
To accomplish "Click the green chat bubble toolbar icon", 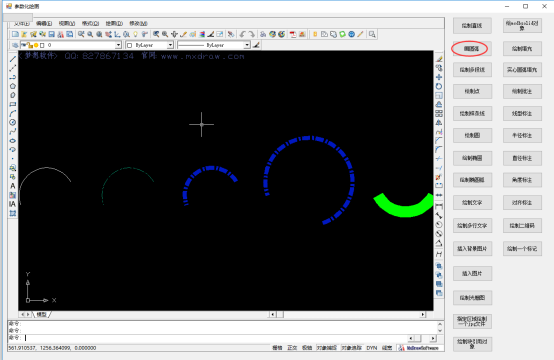I will click(x=342, y=34).
